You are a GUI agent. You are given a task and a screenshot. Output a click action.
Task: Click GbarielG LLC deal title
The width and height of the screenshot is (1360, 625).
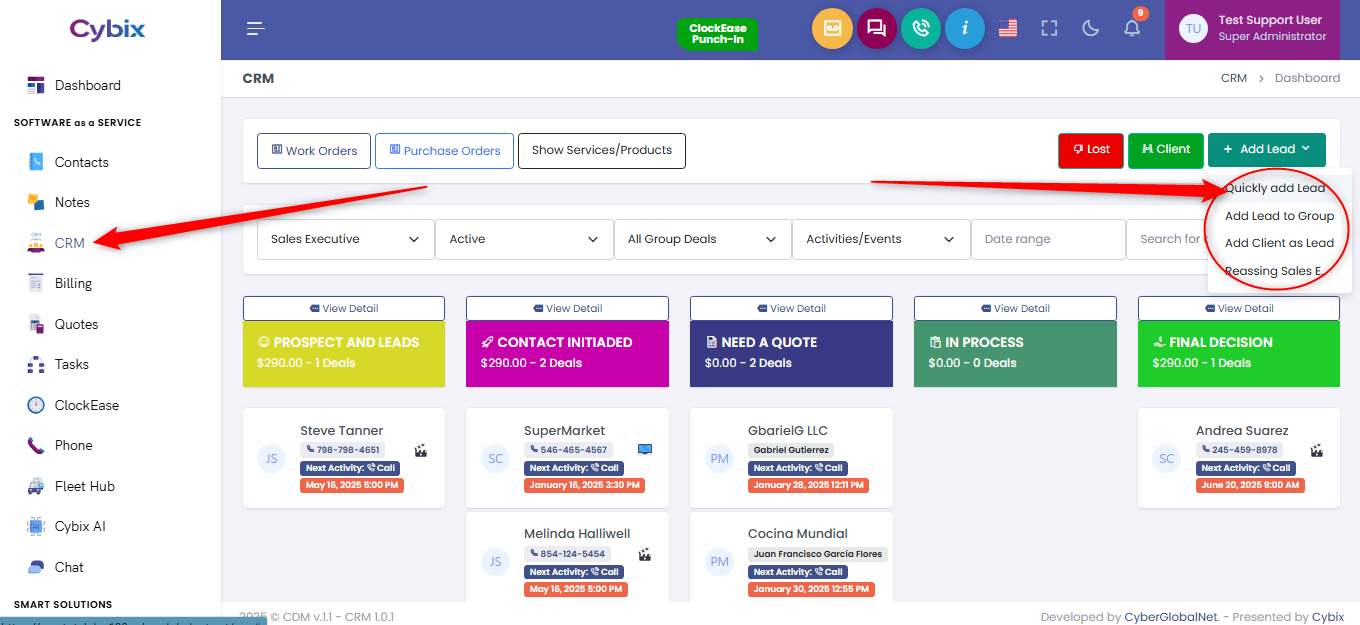tap(788, 431)
